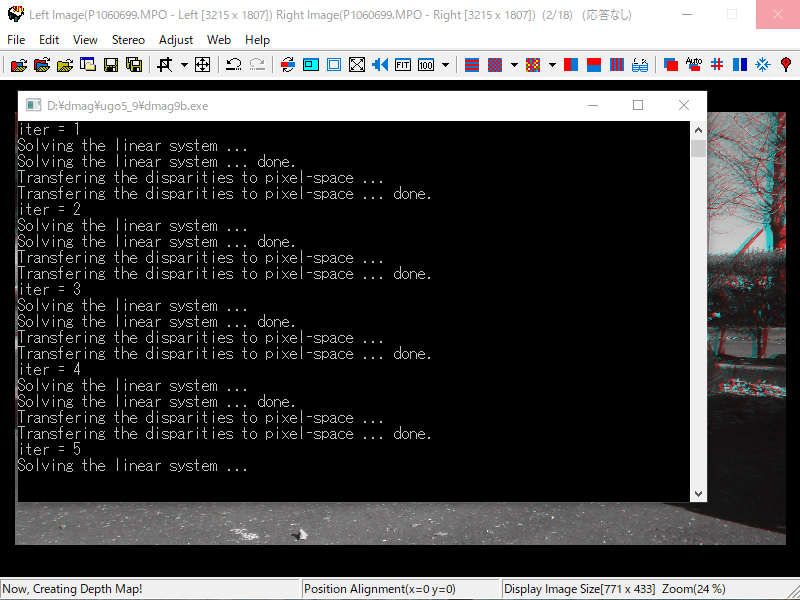The height and width of the screenshot is (600, 800).
Task: Click the four-way move alignment icon
Action: tap(203, 65)
